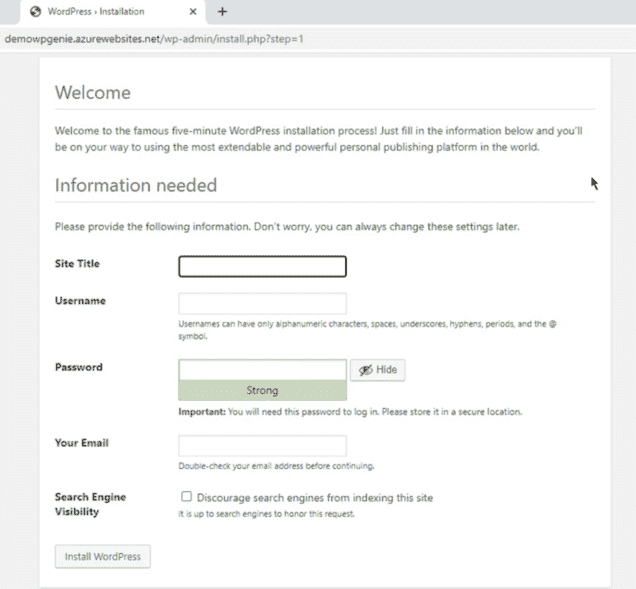Click the Site Title label
Image resolution: width=636 pixels, height=589 pixels.
pyautogui.click(x=77, y=264)
